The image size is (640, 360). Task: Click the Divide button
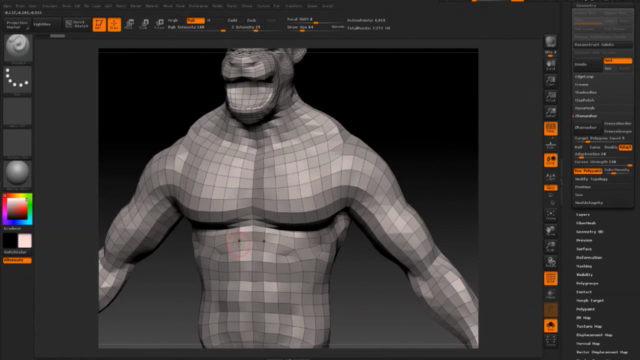pyautogui.click(x=588, y=64)
